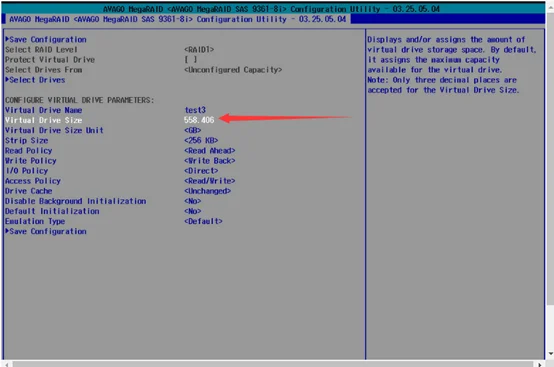Screen dimensions: 554x367
Task: Select the Select Drives From label
Action: click(43, 70)
